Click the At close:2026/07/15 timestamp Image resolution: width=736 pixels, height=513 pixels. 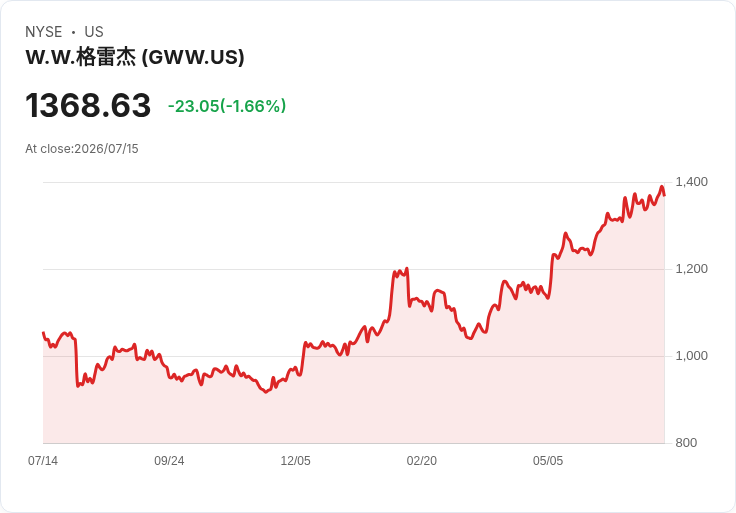(82, 149)
